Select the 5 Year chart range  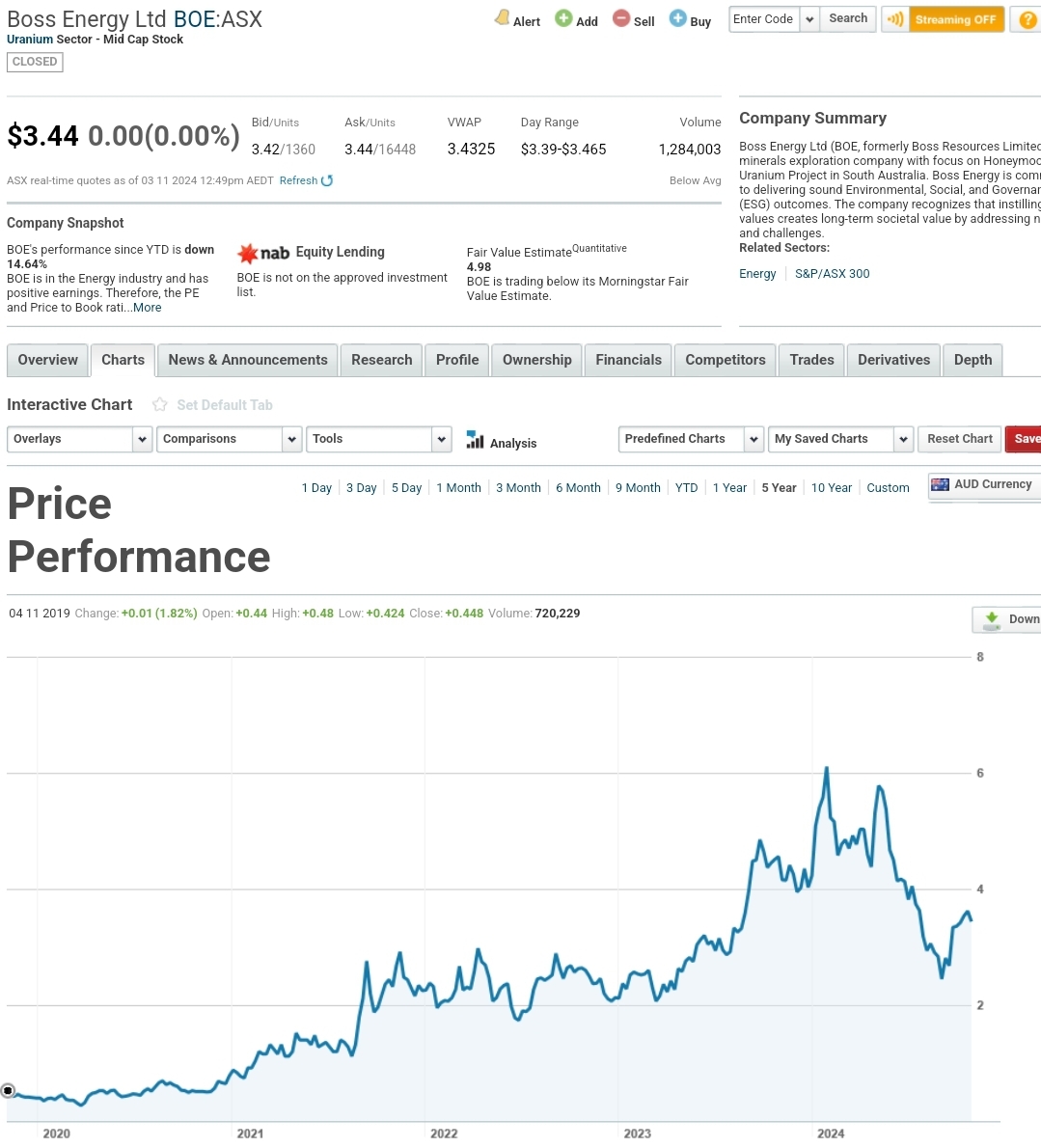tap(779, 487)
